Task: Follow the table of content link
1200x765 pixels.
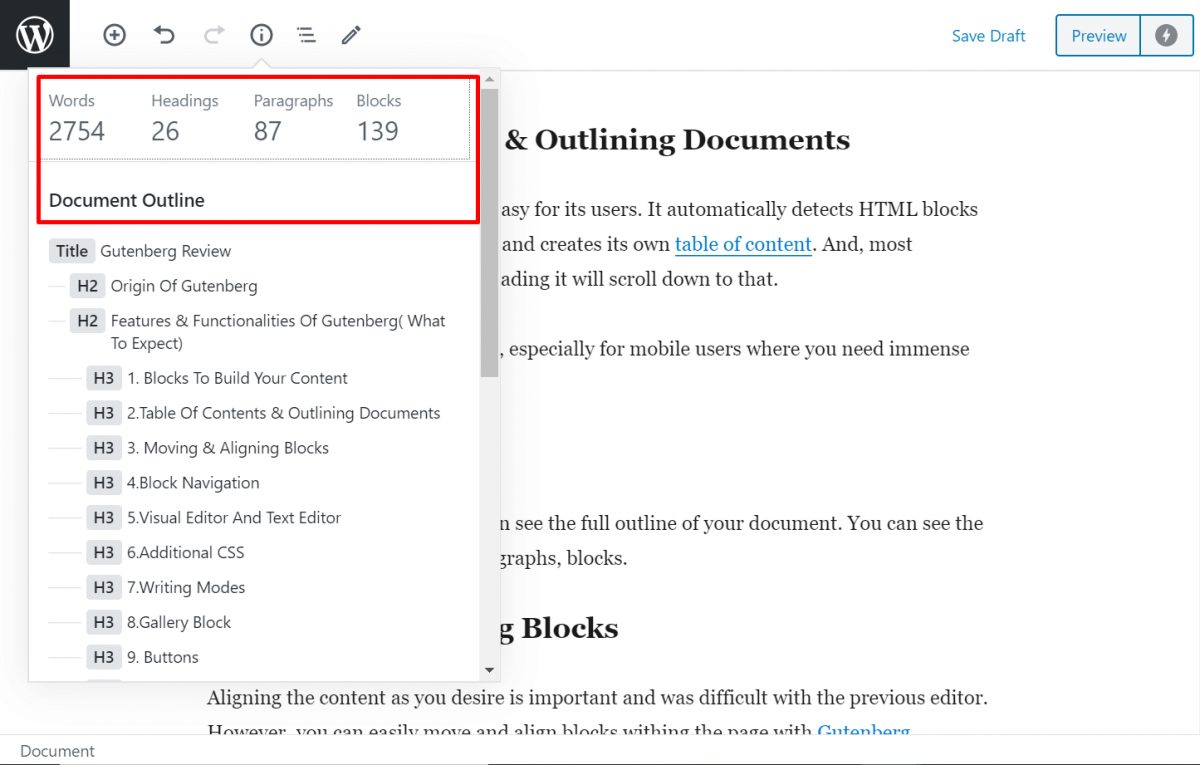Action: (x=743, y=244)
